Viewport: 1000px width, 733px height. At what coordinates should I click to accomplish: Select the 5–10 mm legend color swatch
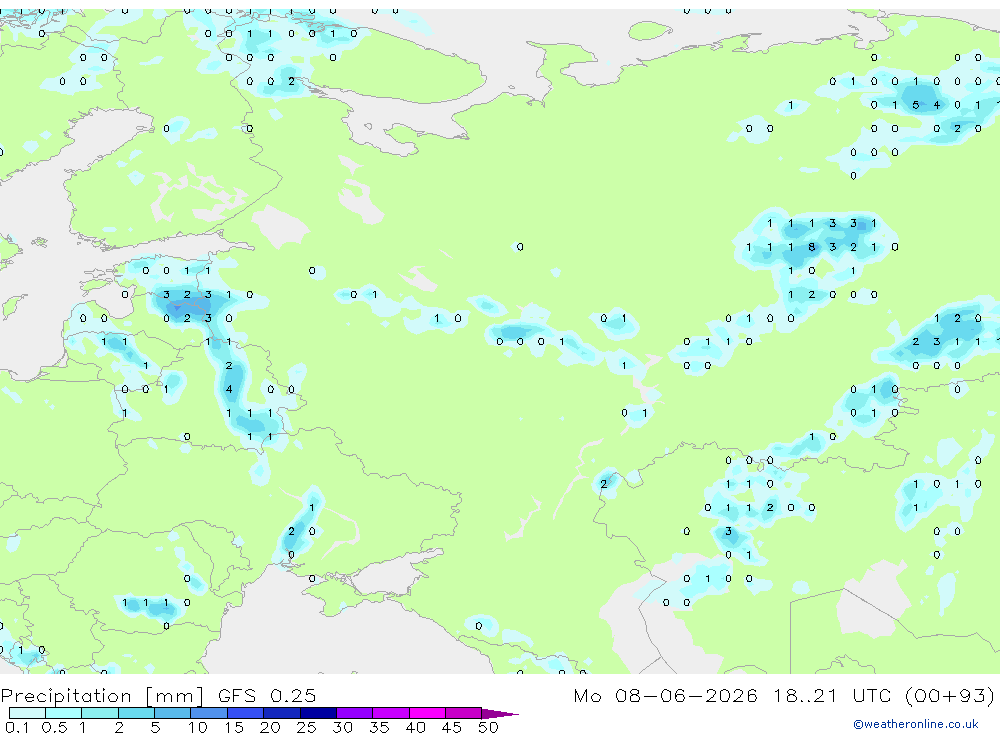coord(173,713)
